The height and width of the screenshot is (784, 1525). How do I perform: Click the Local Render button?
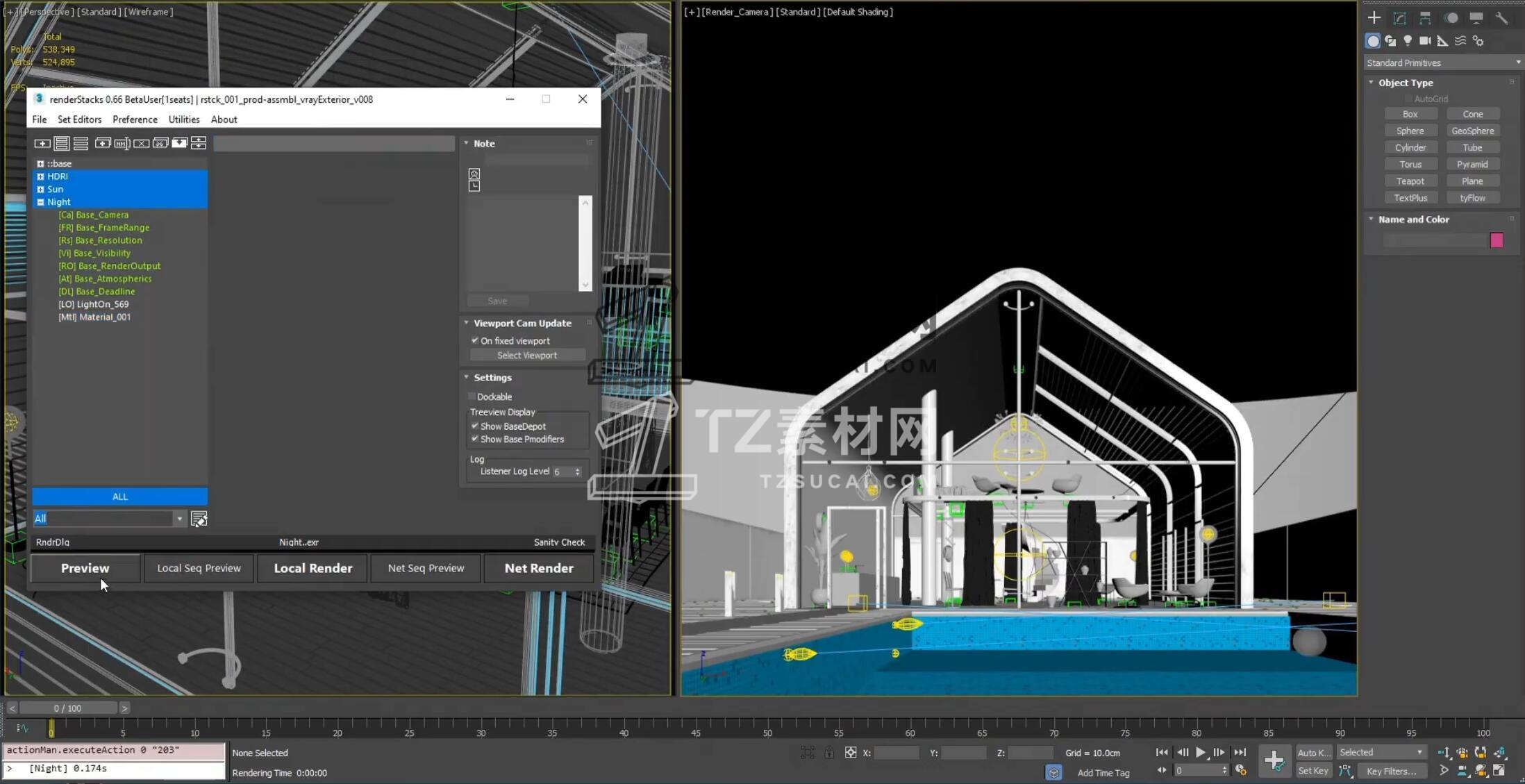312,568
